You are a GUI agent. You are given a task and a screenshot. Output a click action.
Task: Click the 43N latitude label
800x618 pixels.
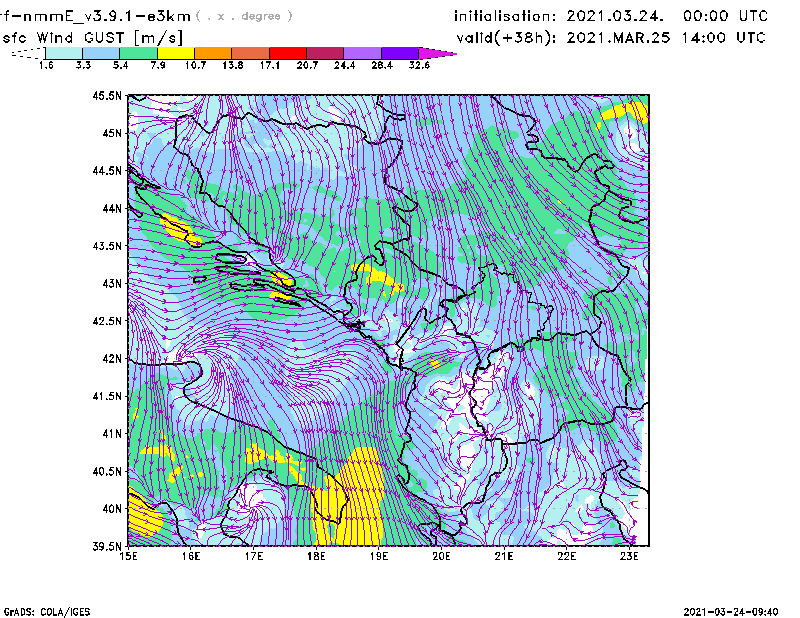(x=112, y=283)
